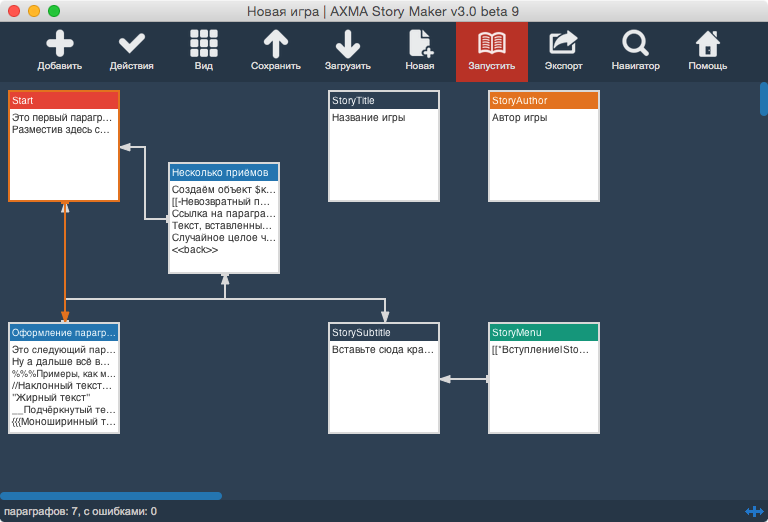Click the line 'Это следующий пар…'
This screenshot has width=768, height=522.
[x=64, y=350]
